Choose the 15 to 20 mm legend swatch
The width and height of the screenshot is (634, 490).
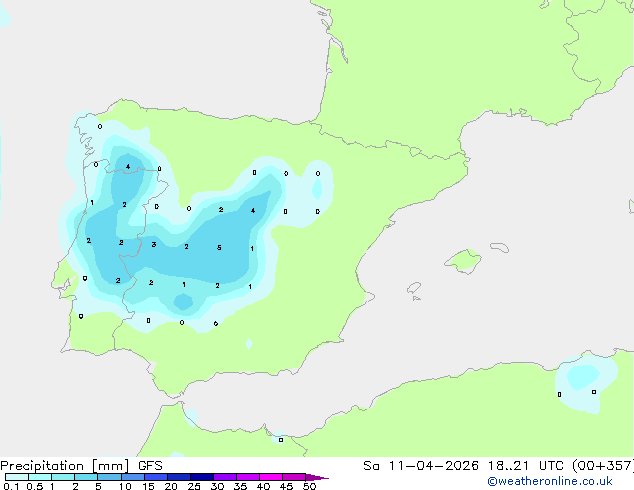tap(155, 477)
